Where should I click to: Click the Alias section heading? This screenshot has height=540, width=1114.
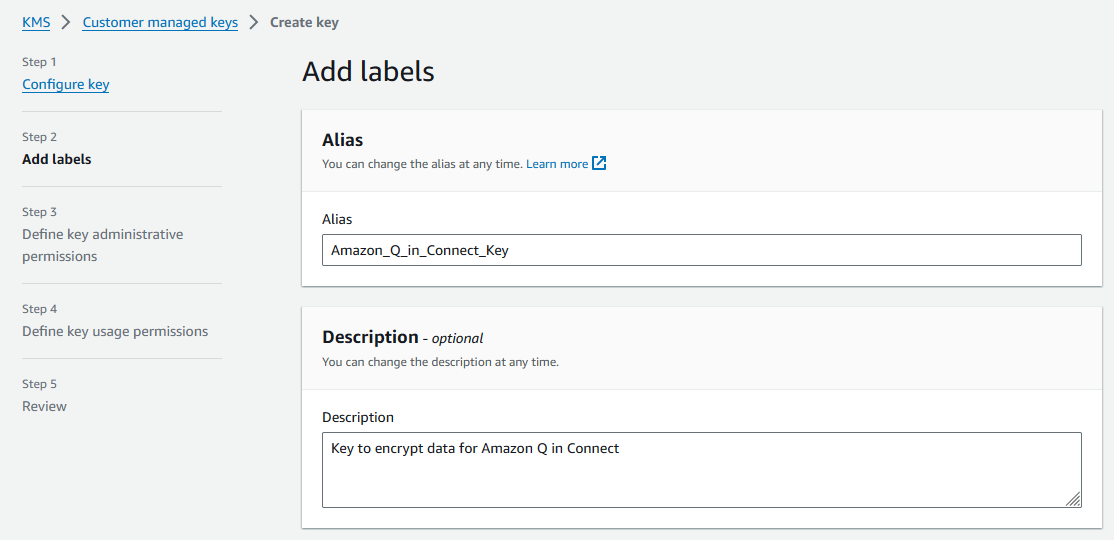pyautogui.click(x=342, y=140)
